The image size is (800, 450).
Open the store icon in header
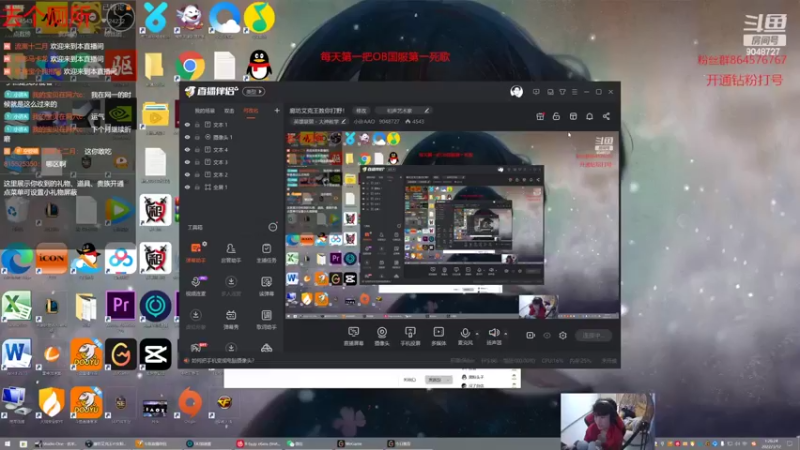coord(573,116)
